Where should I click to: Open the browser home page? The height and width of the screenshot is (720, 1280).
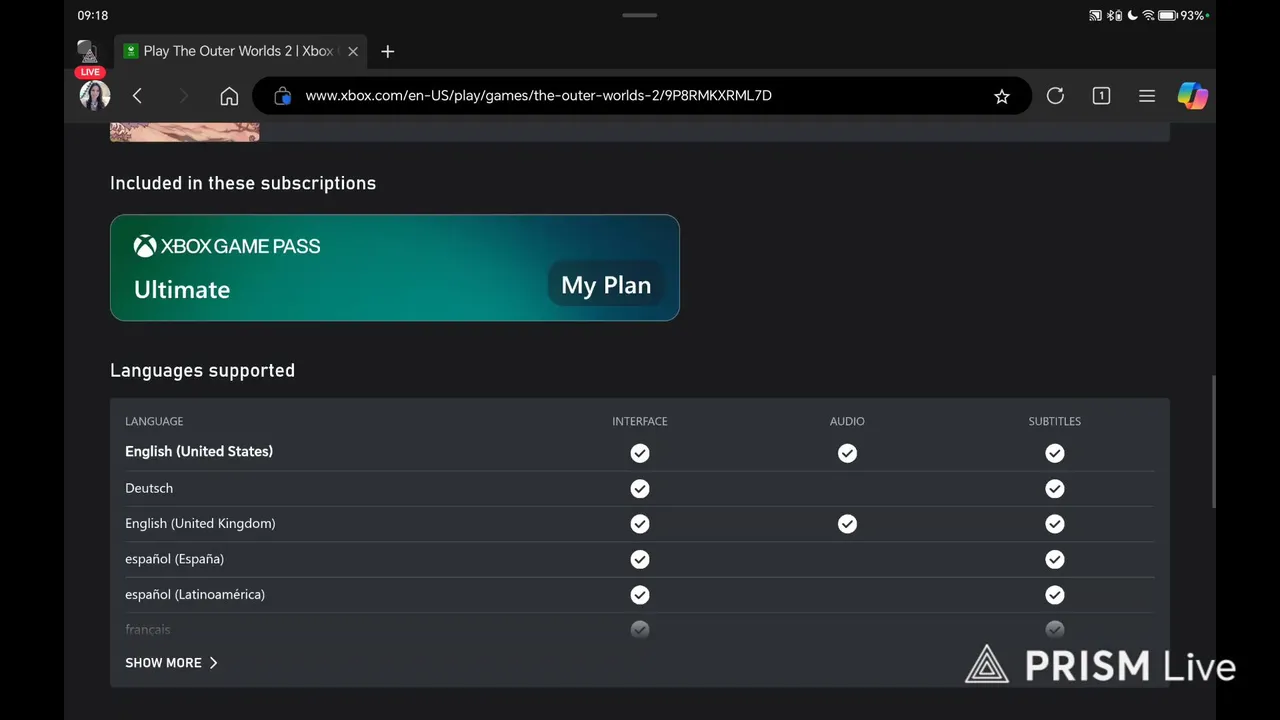click(x=229, y=96)
